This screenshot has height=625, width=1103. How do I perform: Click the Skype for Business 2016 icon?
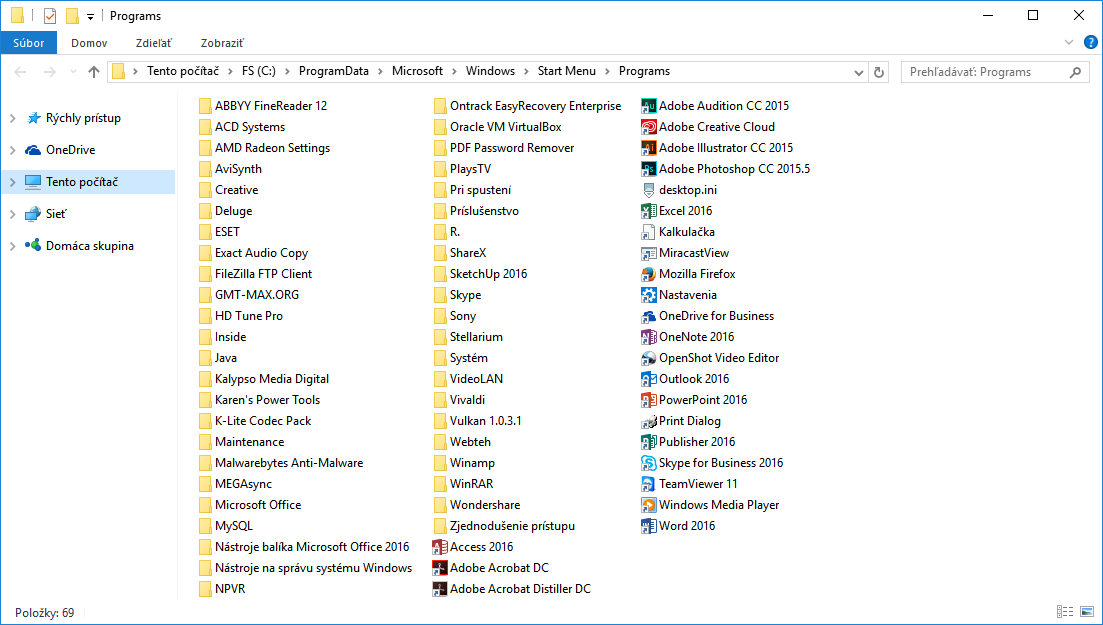point(648,463)
